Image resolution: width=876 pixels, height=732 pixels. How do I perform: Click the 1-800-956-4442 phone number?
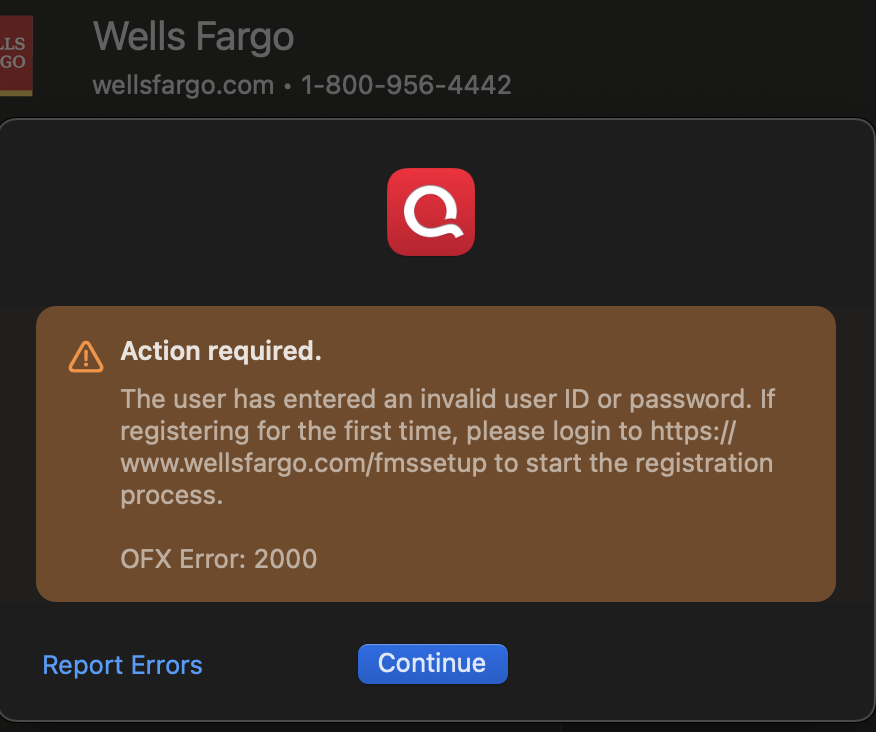click(407, 85)
